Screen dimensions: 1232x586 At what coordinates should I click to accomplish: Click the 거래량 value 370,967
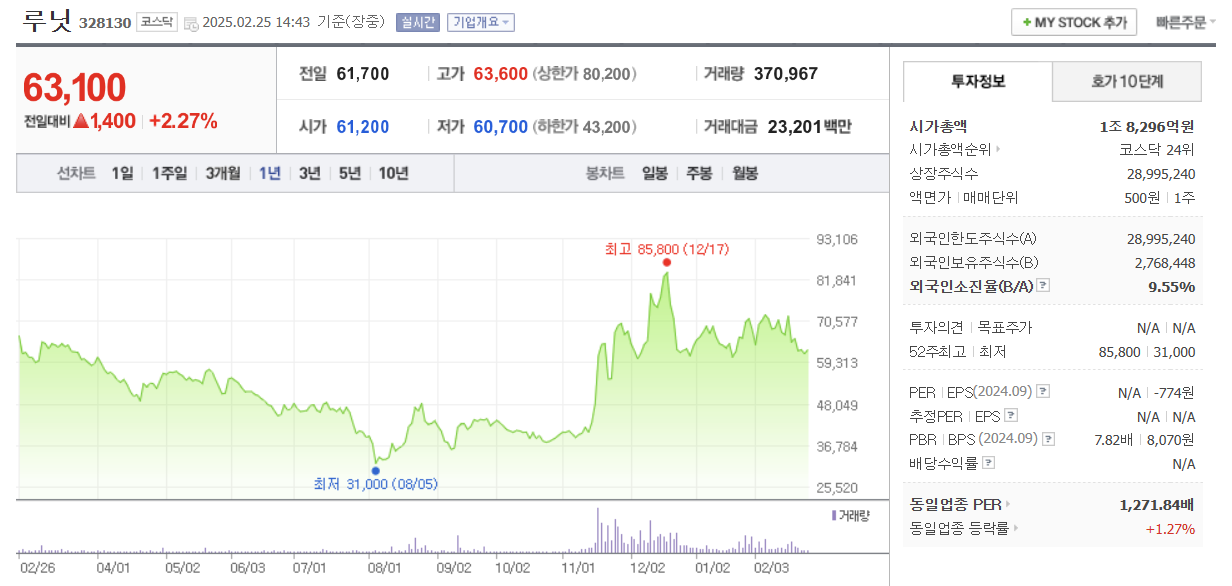[x=786, y=73]
